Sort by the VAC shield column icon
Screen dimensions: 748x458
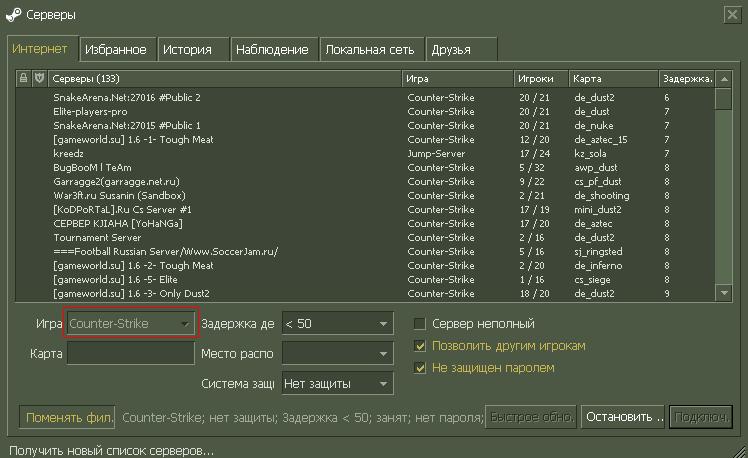tap(40, 78)
